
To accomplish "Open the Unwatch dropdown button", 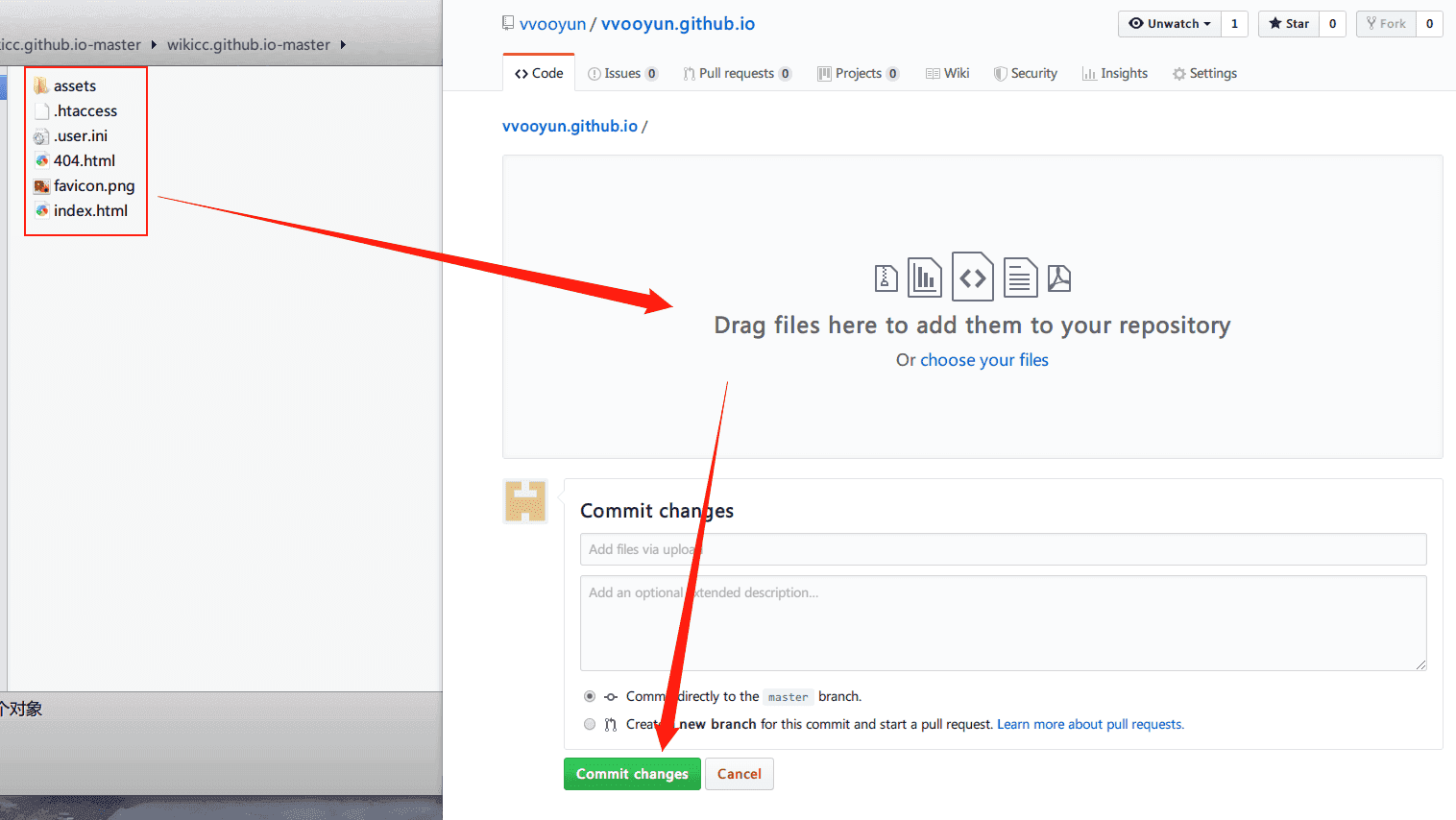I will [x=1169, y=24].
